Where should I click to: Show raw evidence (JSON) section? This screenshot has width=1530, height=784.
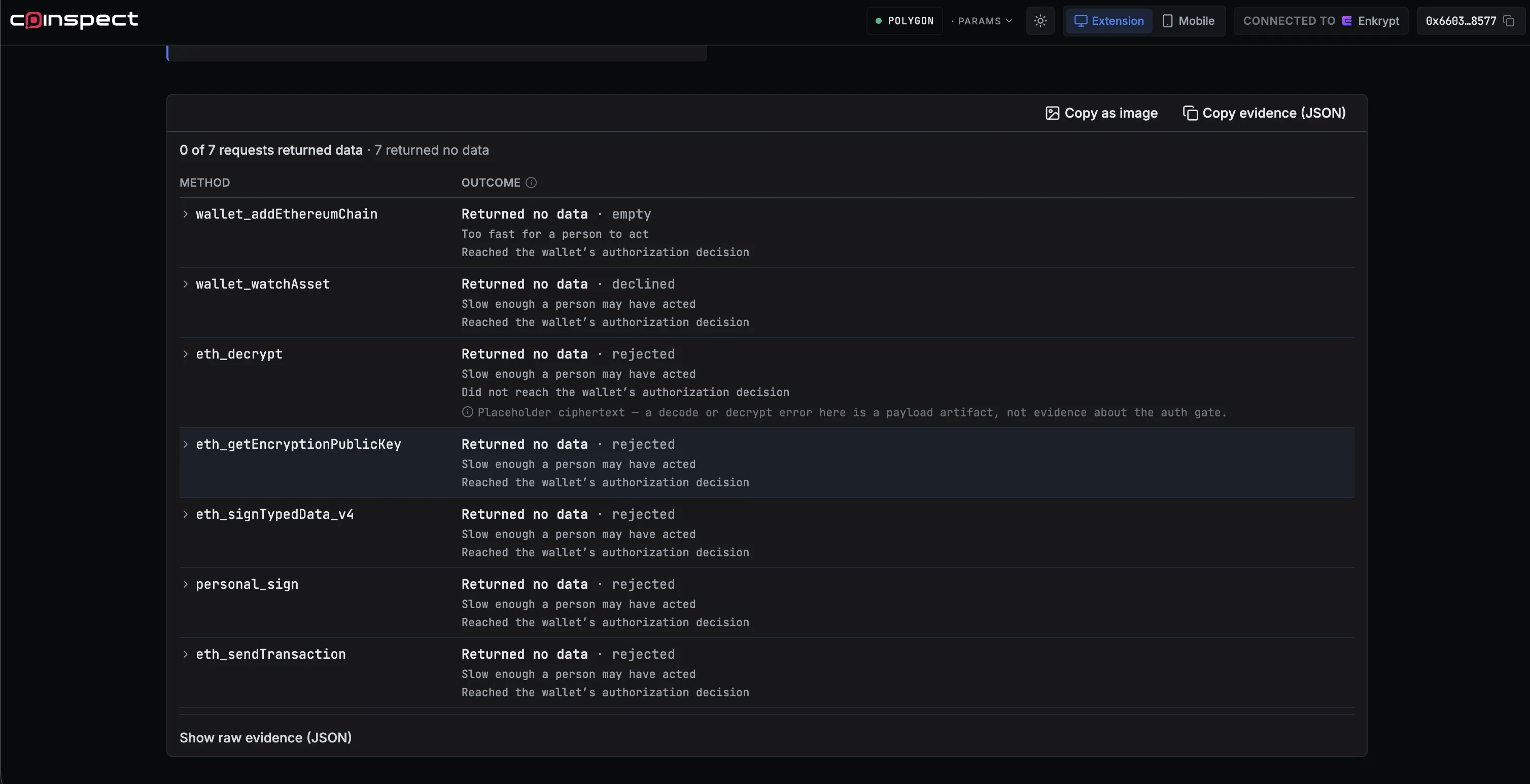pos(265,738)
